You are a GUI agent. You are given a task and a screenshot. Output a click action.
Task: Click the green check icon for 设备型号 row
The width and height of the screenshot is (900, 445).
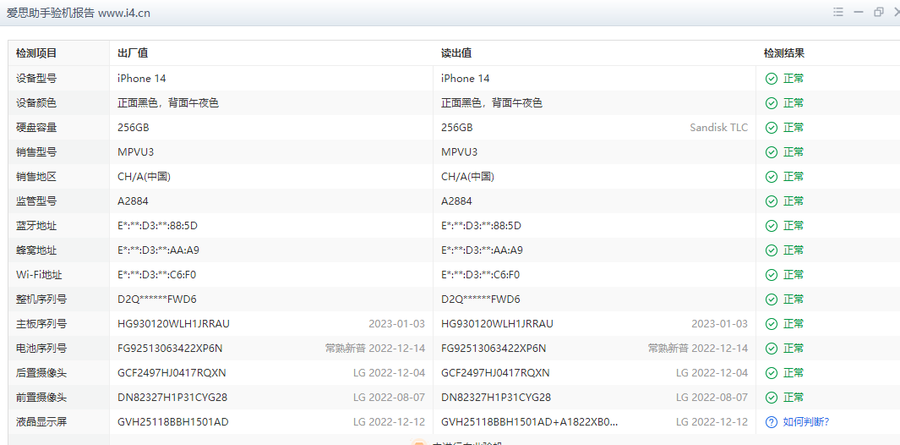tap(771, 79)
